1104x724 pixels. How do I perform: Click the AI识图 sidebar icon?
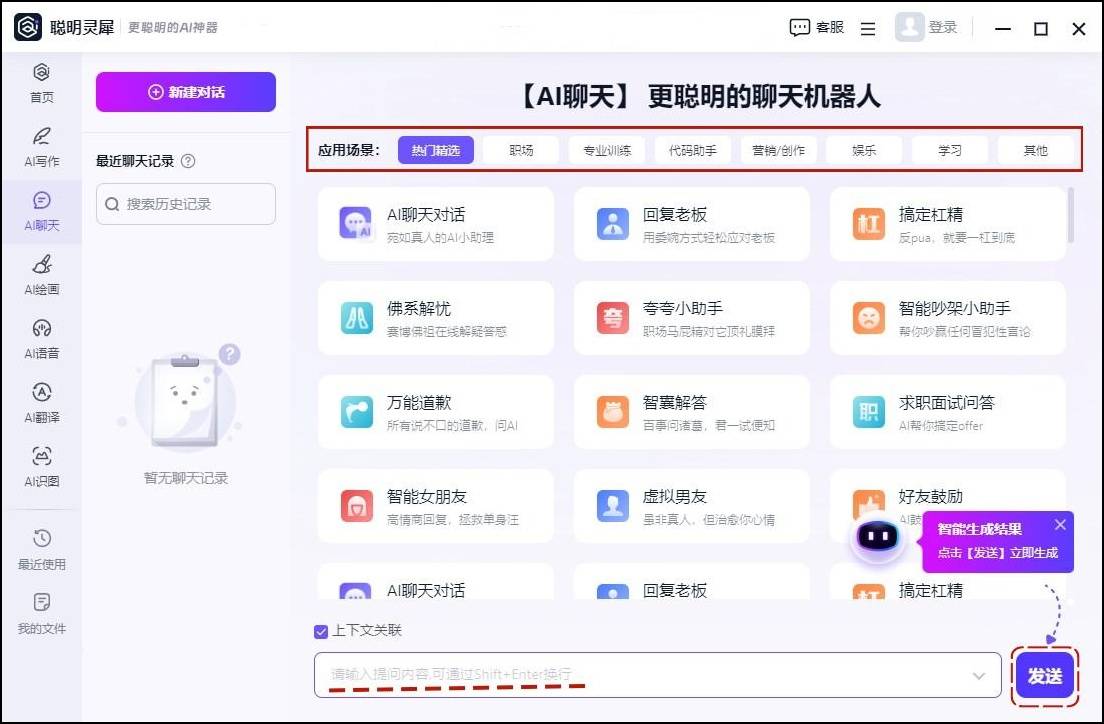click(41, 465)
